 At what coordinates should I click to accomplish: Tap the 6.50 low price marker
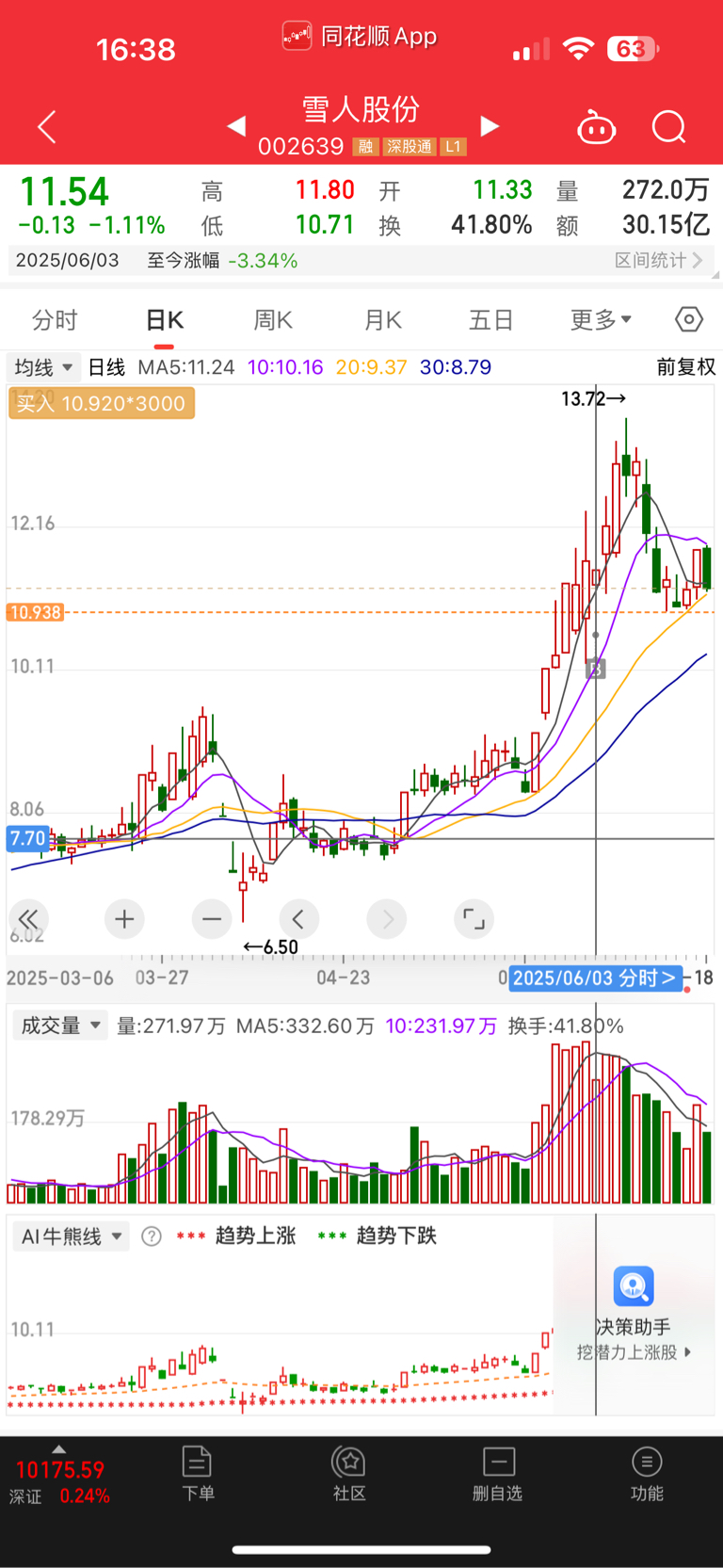[270, 947]
